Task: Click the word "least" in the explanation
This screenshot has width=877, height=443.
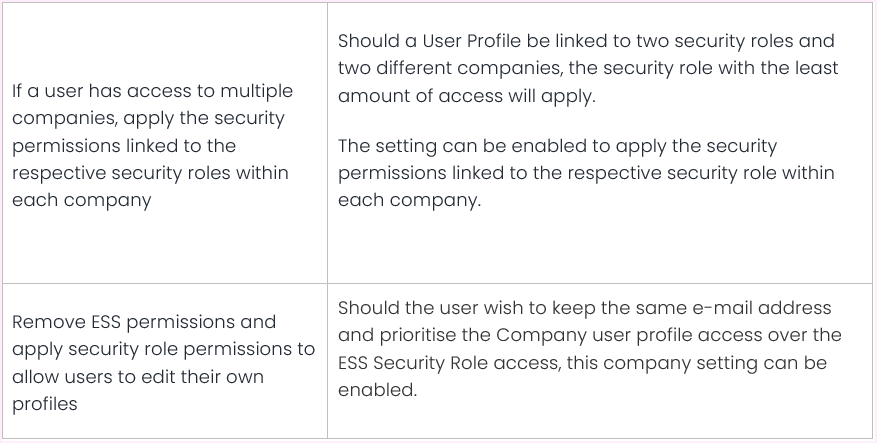Action: (x=814, y=68)
